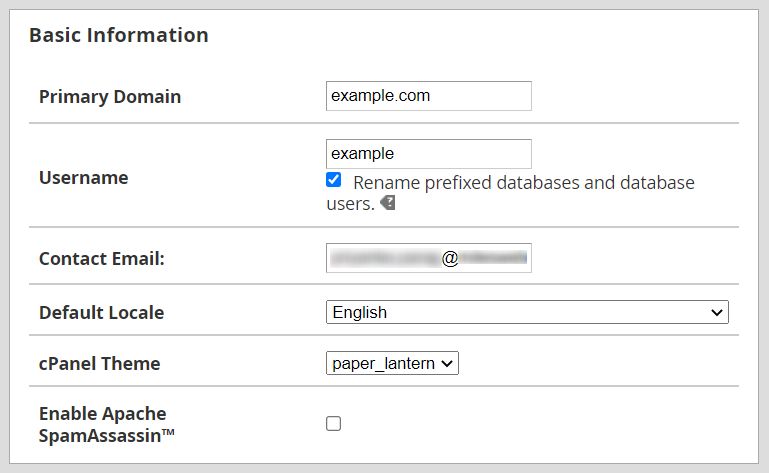Focus the Username text box
The width and height of the screenshot is (769, 473).
click(x=428, y=154)
